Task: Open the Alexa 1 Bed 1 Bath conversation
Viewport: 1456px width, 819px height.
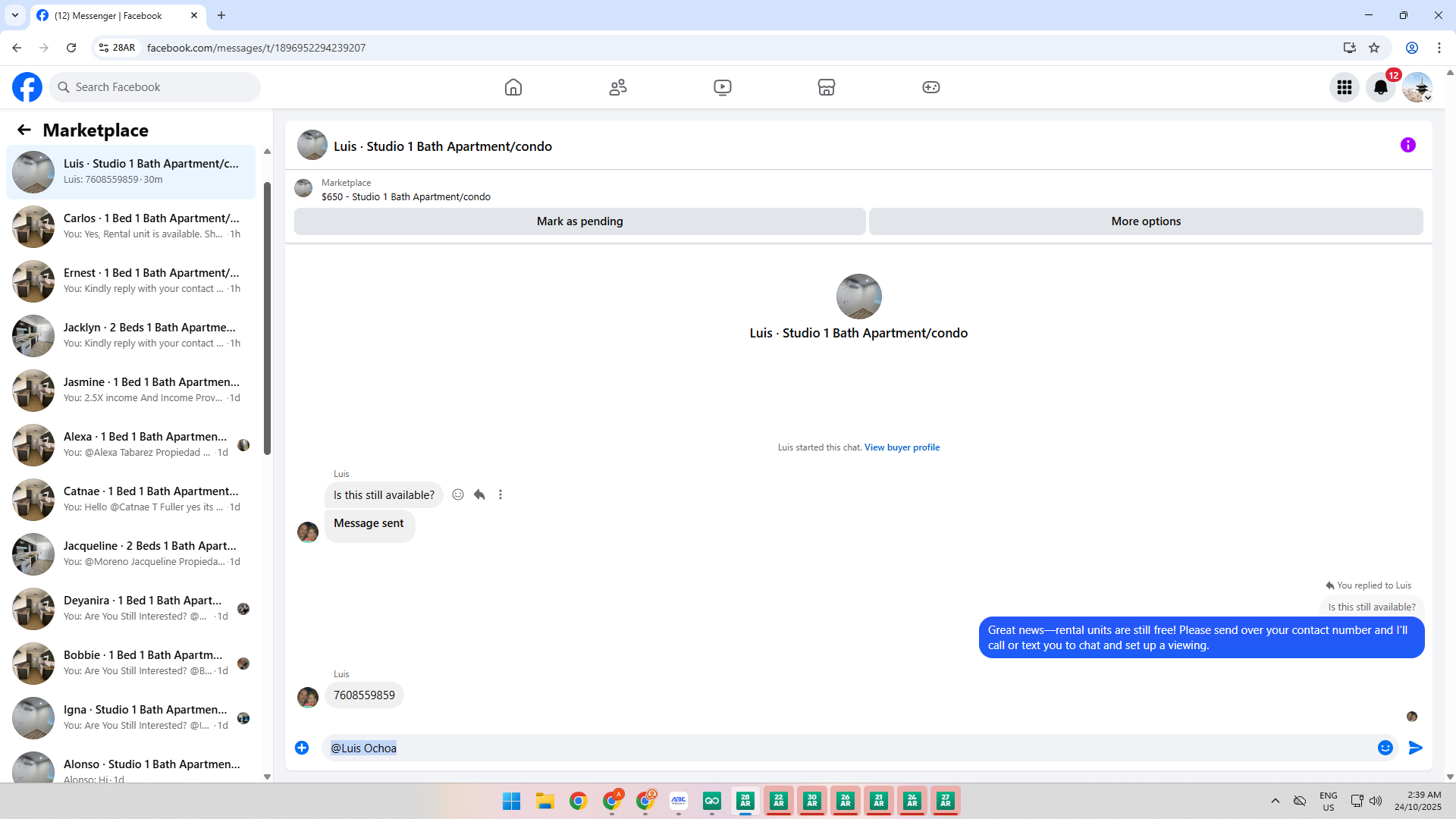Action: coord(131,445)
